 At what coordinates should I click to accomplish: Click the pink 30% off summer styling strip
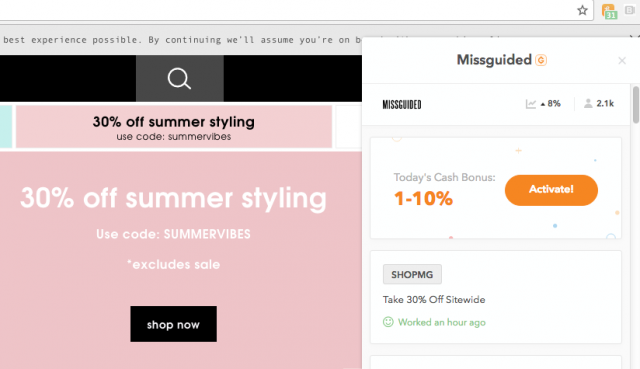pos(174,127)
